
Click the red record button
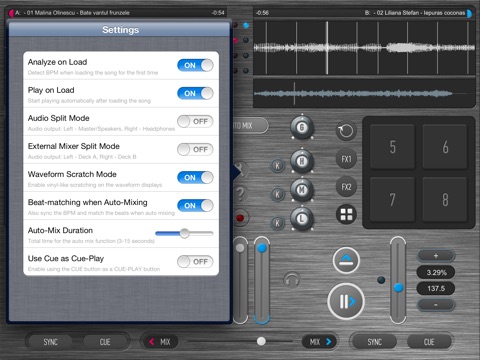coord(240,218)
